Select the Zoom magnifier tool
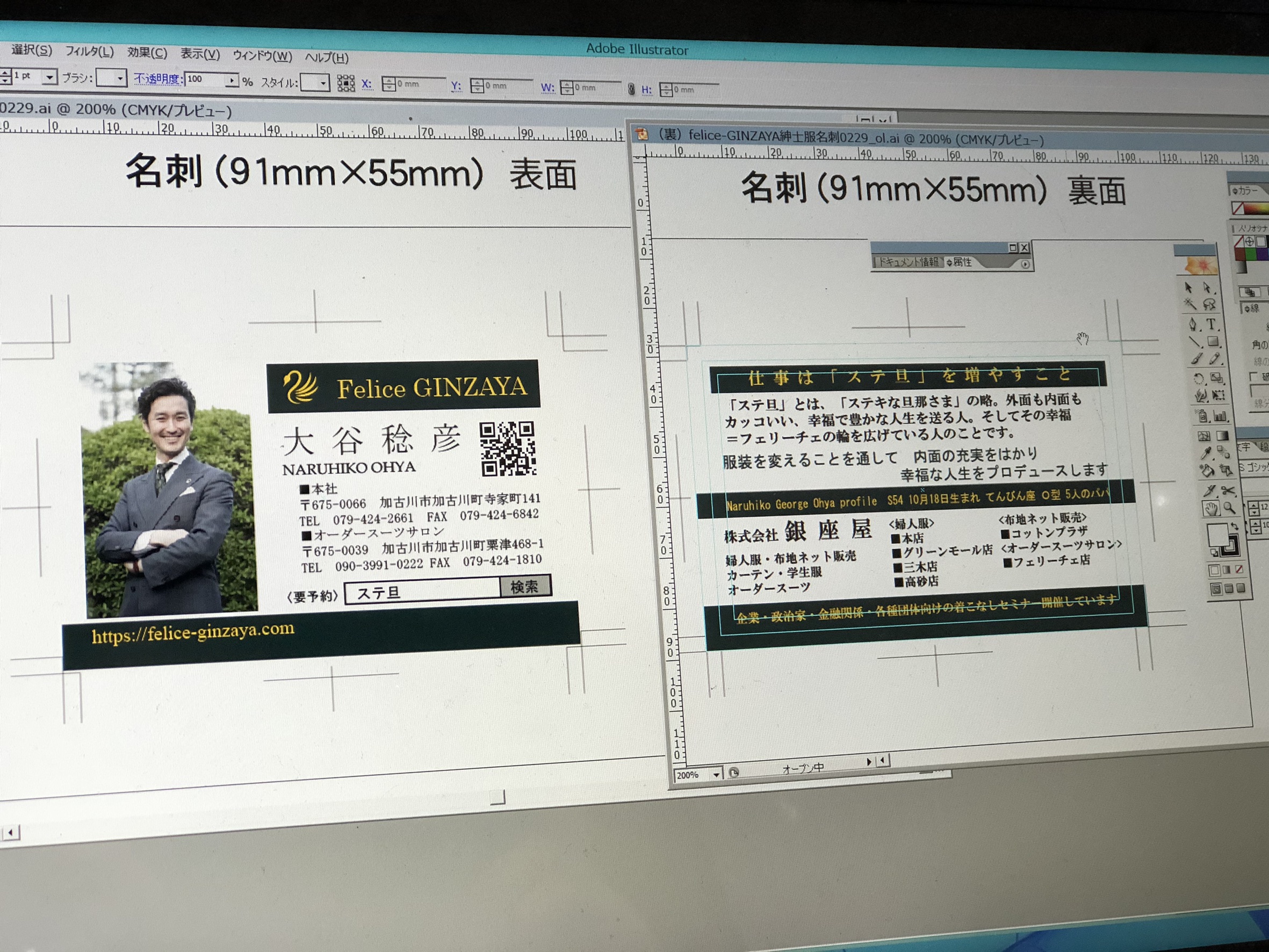The height and width of the screenshot is (952, 1269). pos(1229,508)
